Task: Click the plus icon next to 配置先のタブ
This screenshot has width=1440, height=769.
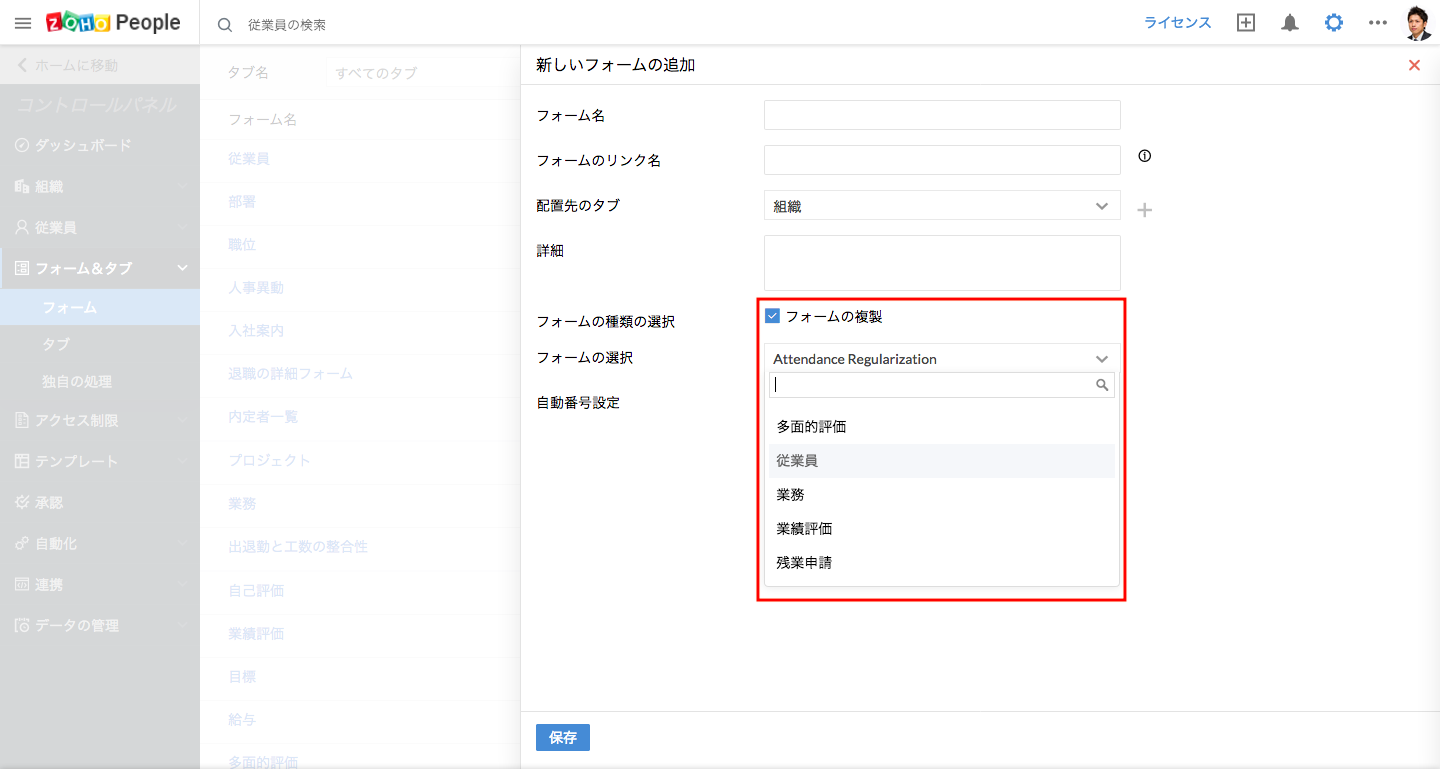Action: [x=1144, y=209]
